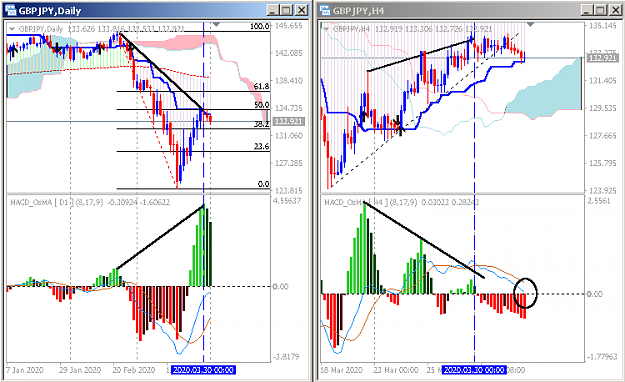Image resolution: width=625 pixels, height=382 pixels.
Task: Click the 127.385 price axis value
Action: coord(289,163)
